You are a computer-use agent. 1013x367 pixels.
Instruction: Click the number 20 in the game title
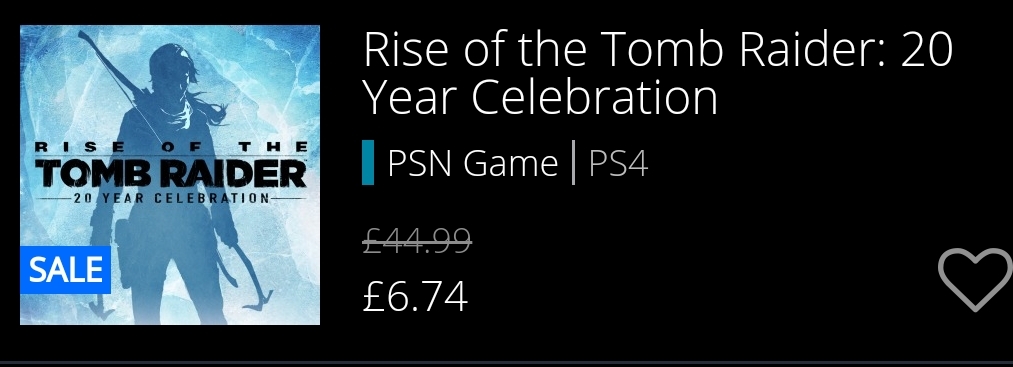coord(926,48)
